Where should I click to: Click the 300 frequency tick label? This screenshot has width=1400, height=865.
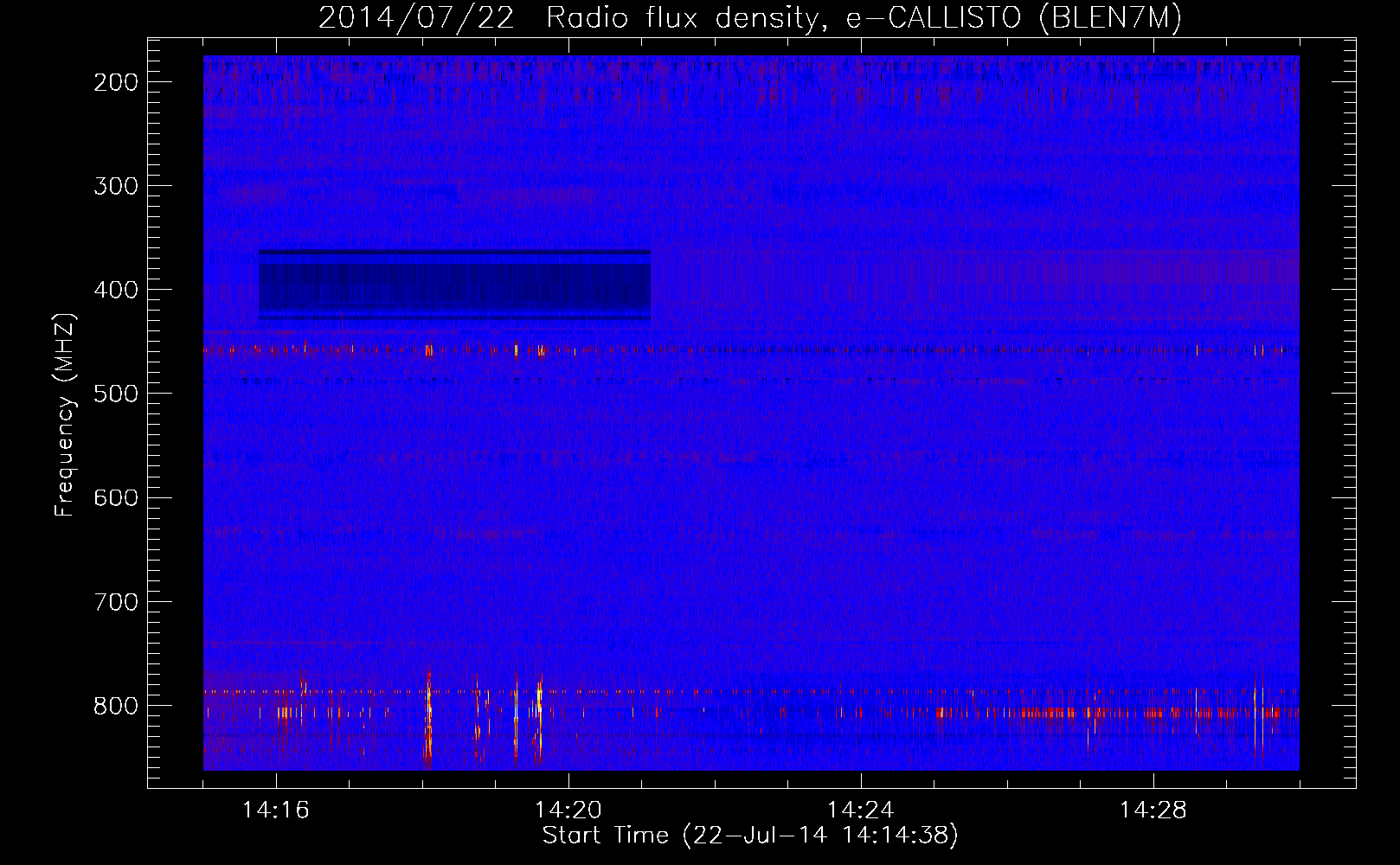(x=115, y=186)
